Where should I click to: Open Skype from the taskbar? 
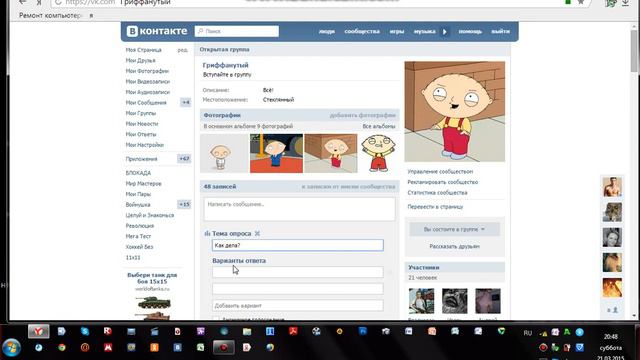(84, 331)
